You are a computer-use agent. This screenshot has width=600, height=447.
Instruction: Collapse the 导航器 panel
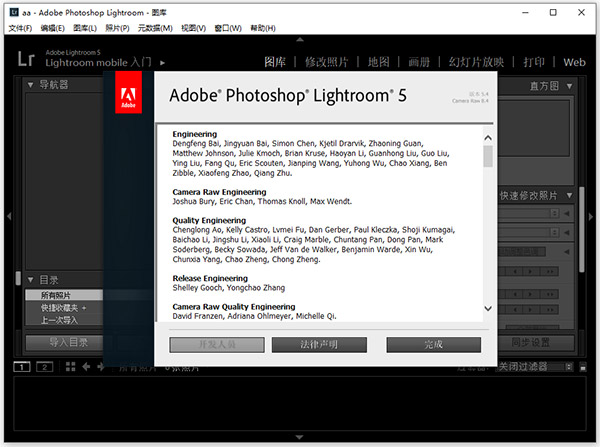[31, 85]
